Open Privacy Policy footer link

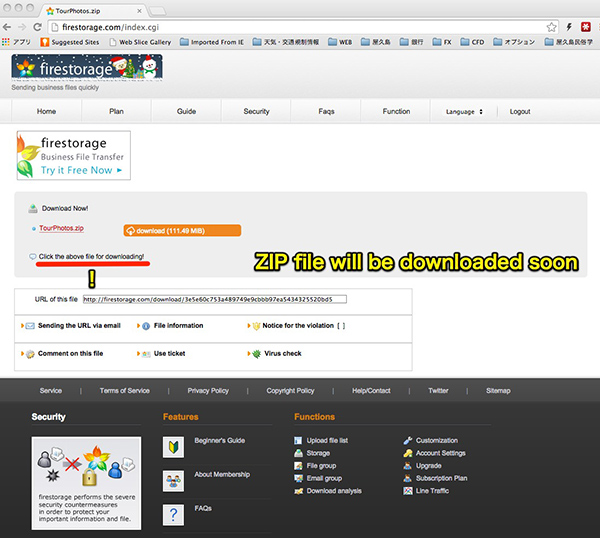click(x=208, y=391)
